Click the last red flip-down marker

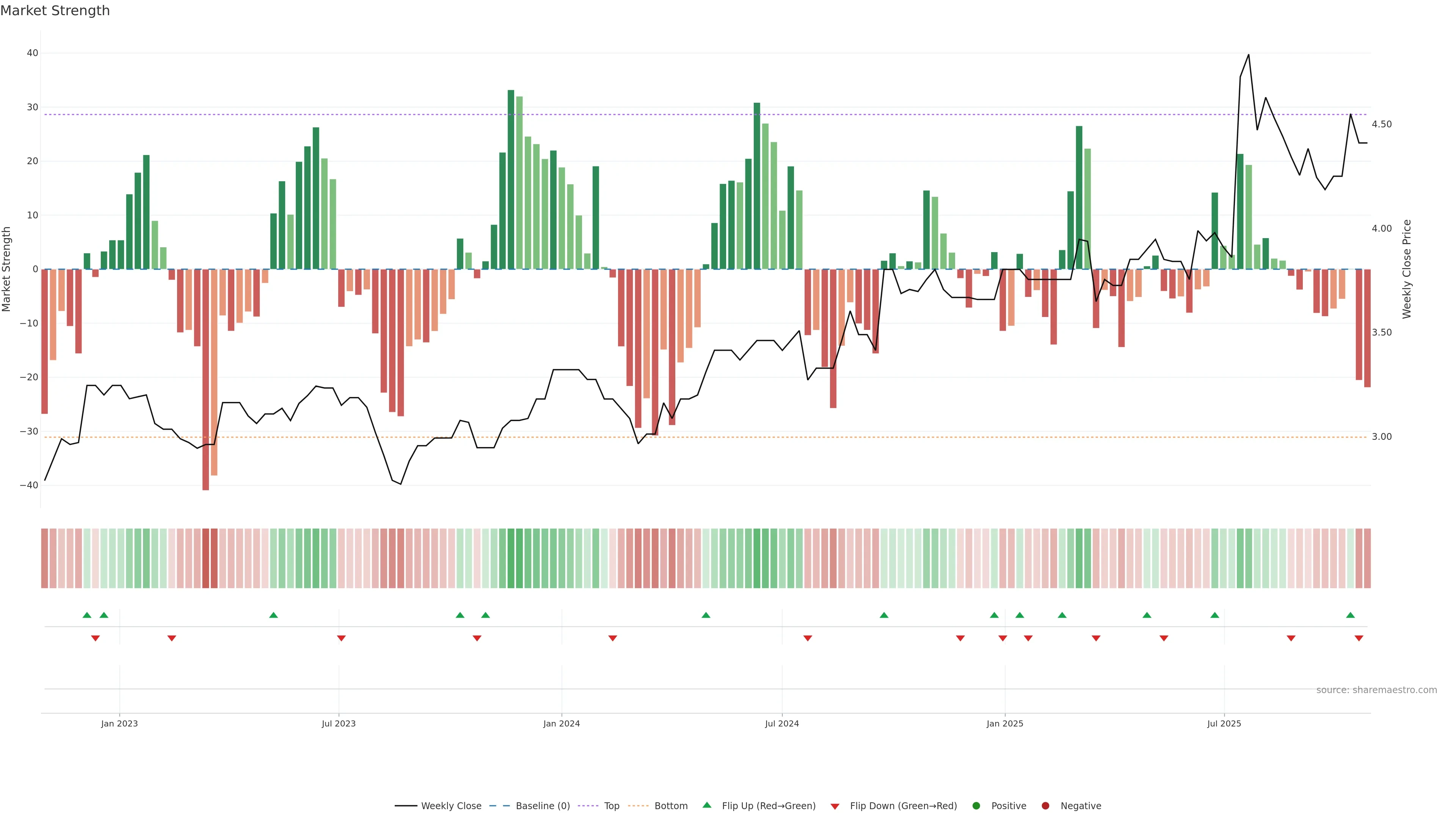[1359, 638]
